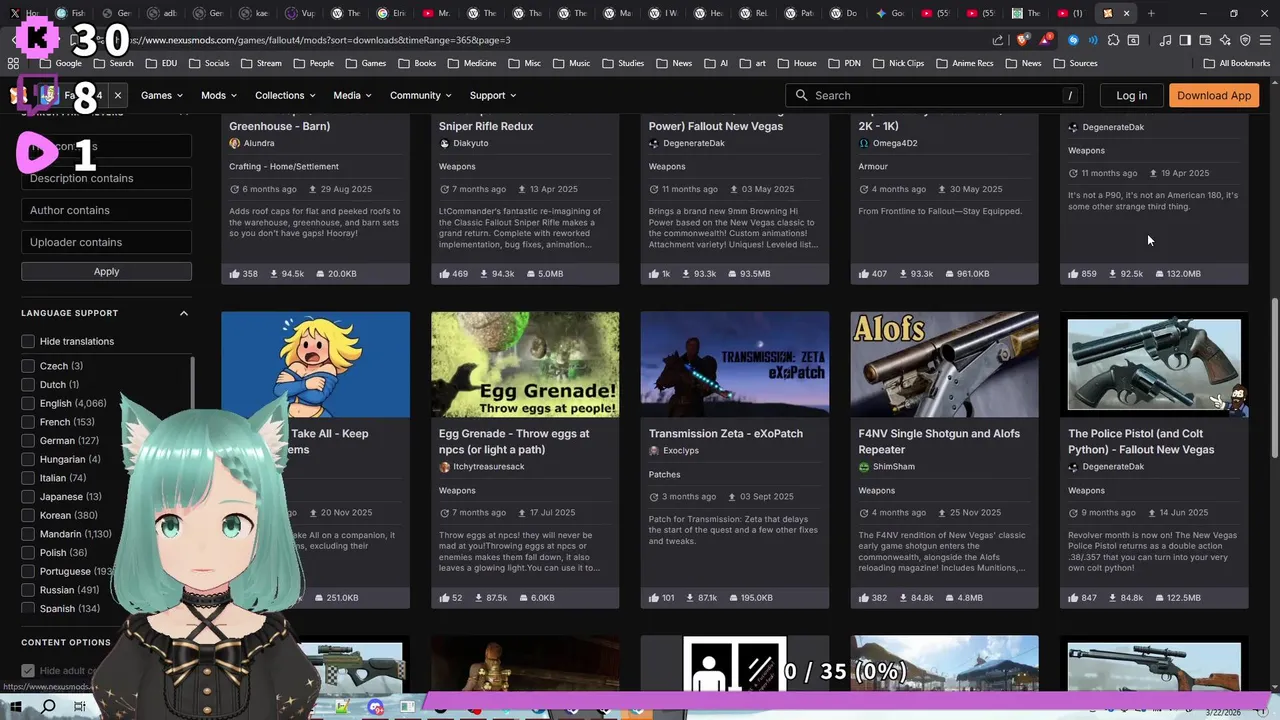Click inside the Description contains field
The width and height of the screenshot is (1280, 720).
click(106, 178)
